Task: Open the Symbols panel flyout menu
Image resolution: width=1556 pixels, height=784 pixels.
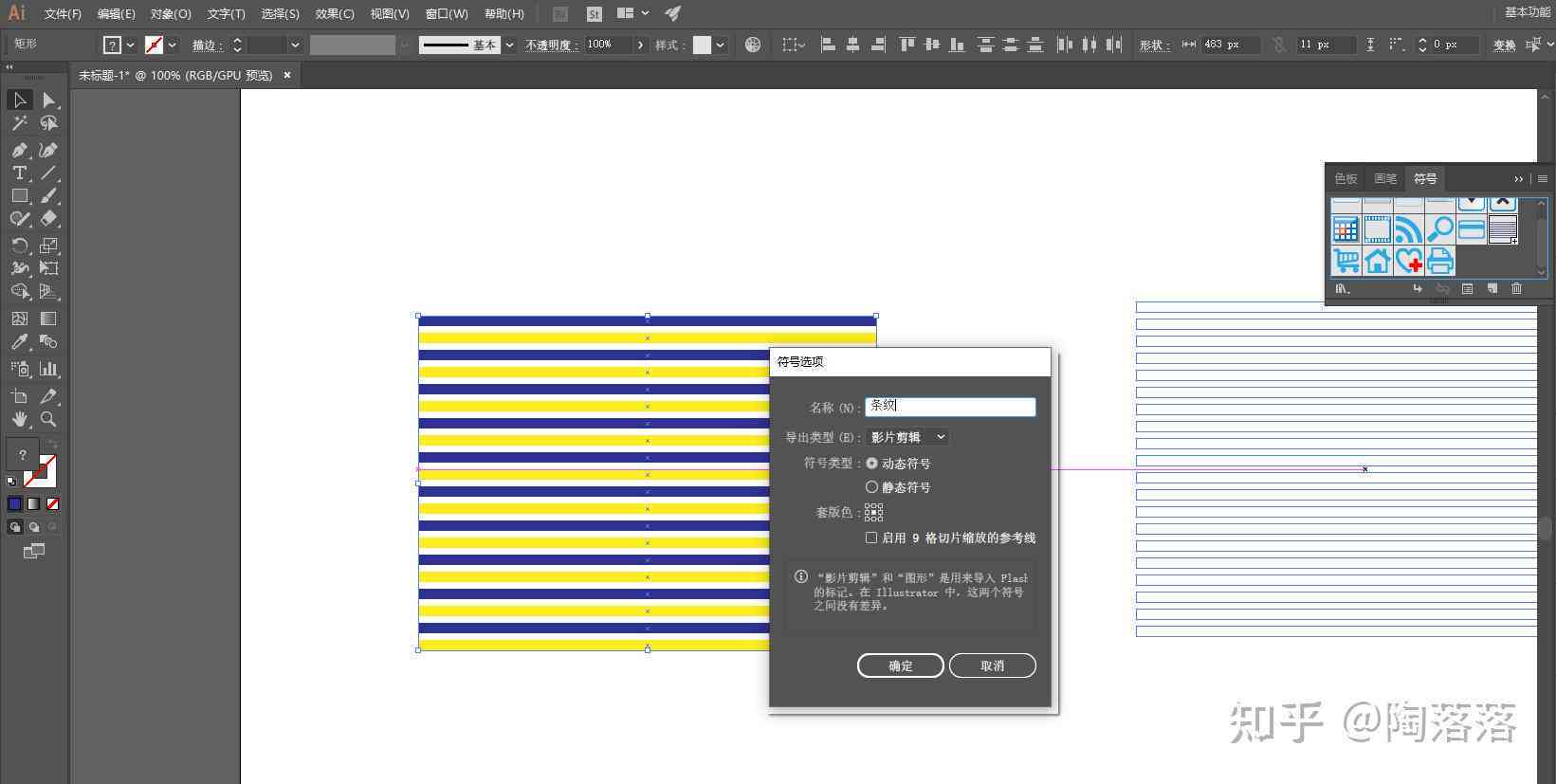Action: pyautogui.click(x=1543, y=179)
